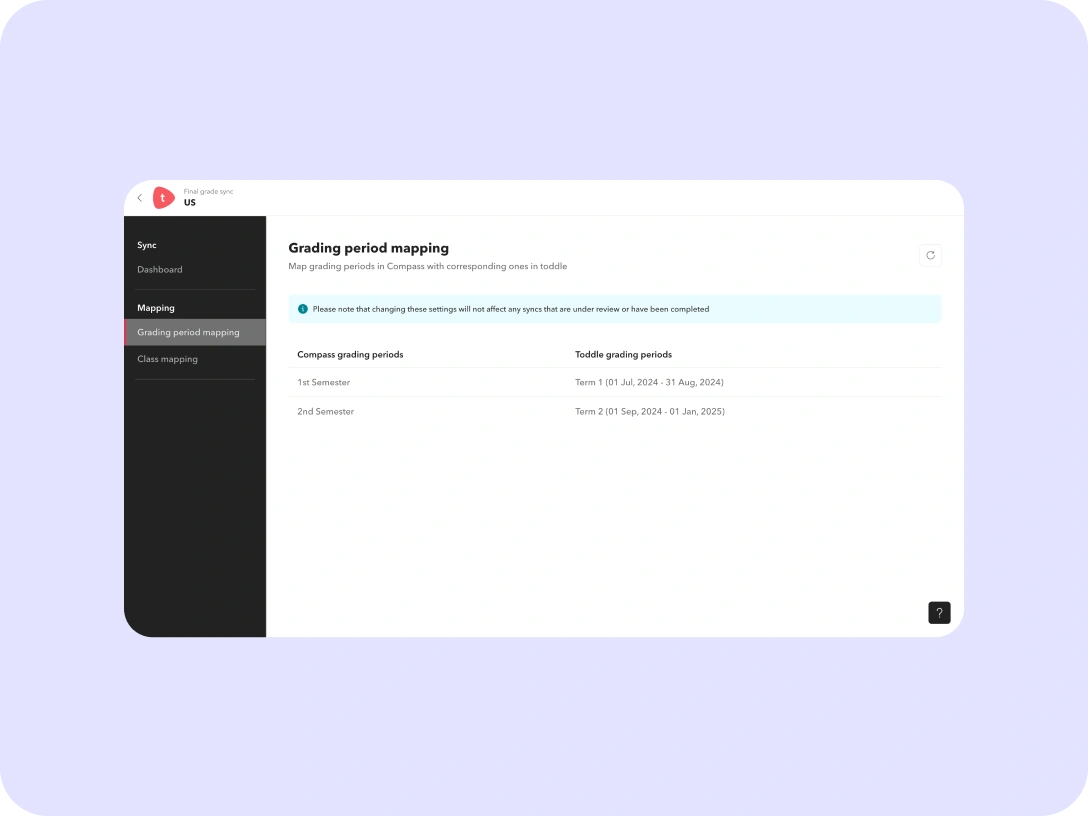
Task: Select the 1st Semester row
Action: click(324, 383)
